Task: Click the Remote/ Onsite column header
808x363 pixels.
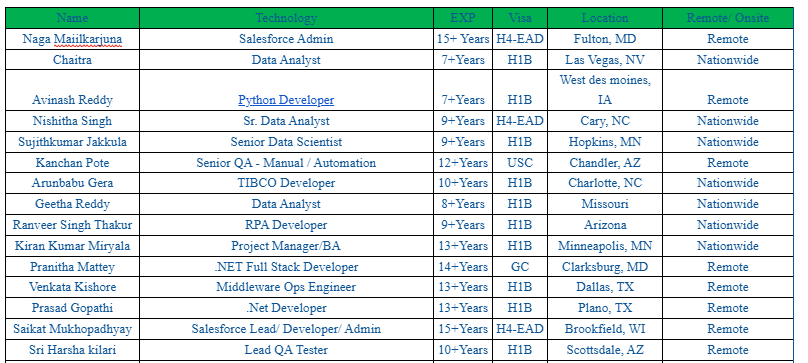Action: click(x=728, y=18)
